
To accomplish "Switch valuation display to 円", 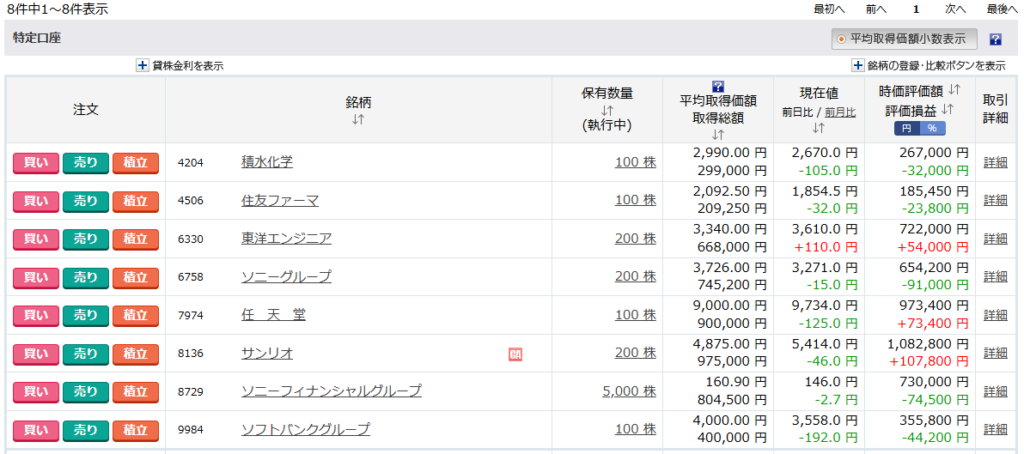I will (x=906, y=128).
